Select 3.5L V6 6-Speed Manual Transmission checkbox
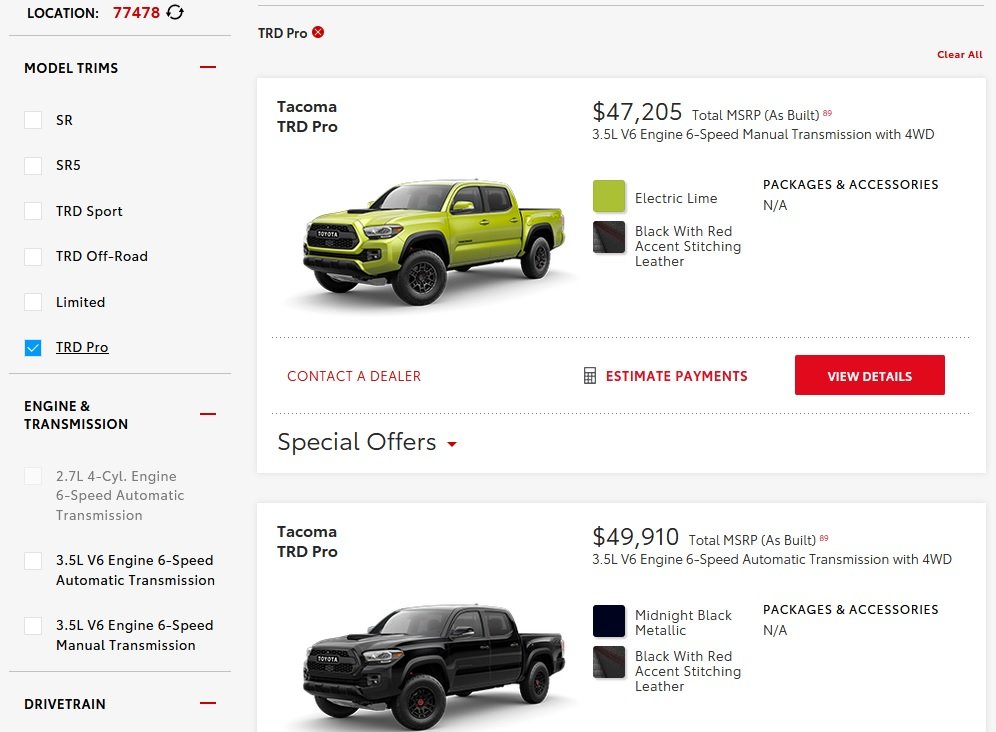 (33, 626)
